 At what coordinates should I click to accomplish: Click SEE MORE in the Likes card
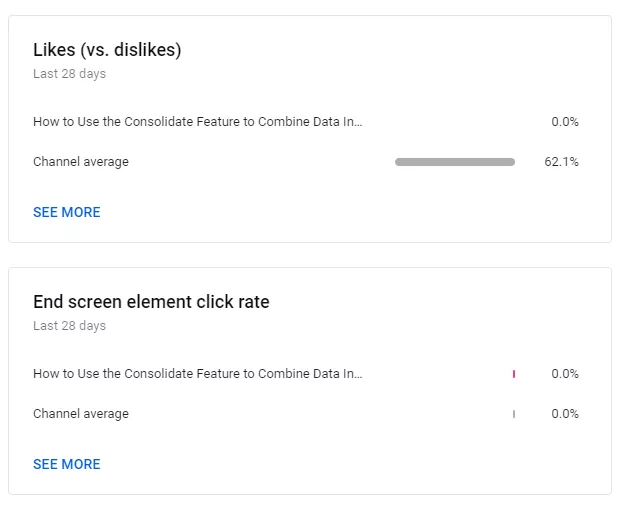tap(67, 212)
